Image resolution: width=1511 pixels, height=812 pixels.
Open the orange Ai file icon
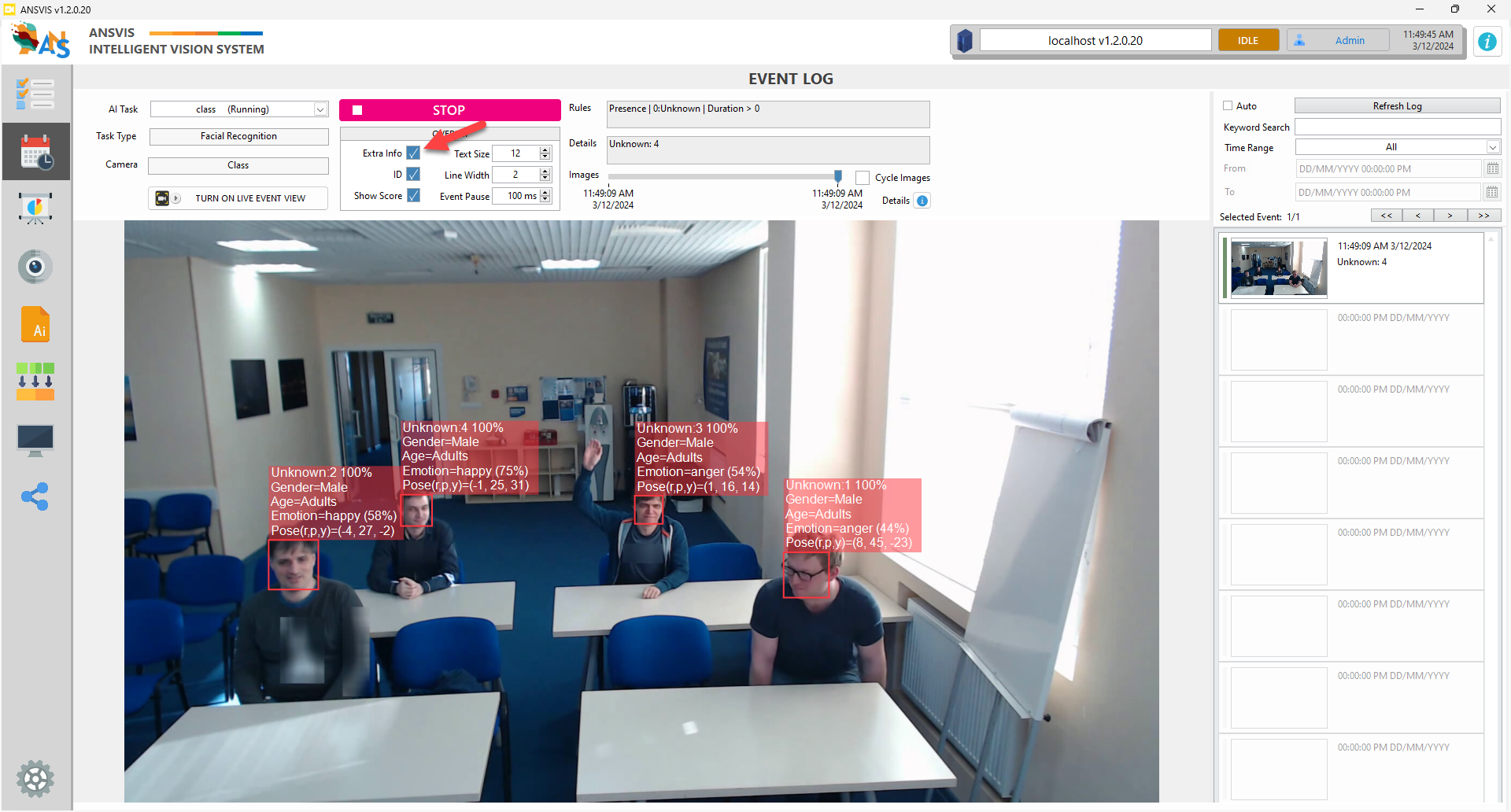[35, 324]
